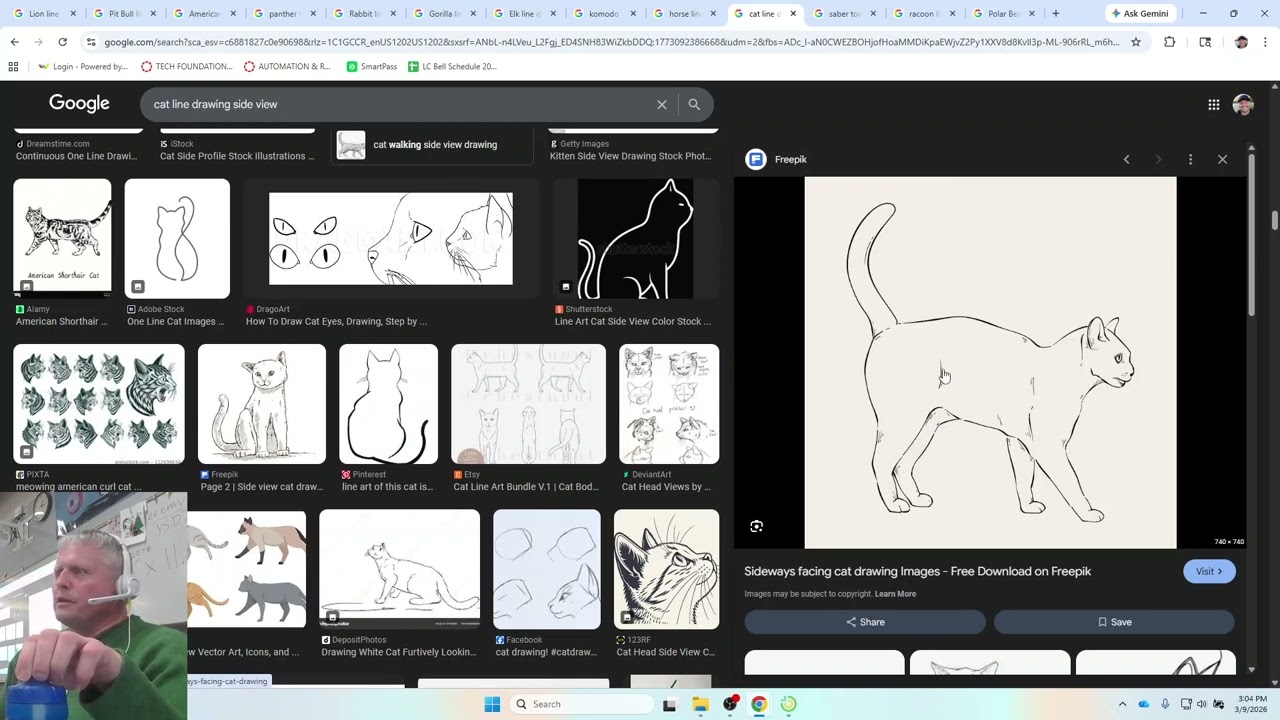The height and width of the screenshot is (720, 1280).
Task: Open the Windows Start menu
Action: tap(492, 704)
